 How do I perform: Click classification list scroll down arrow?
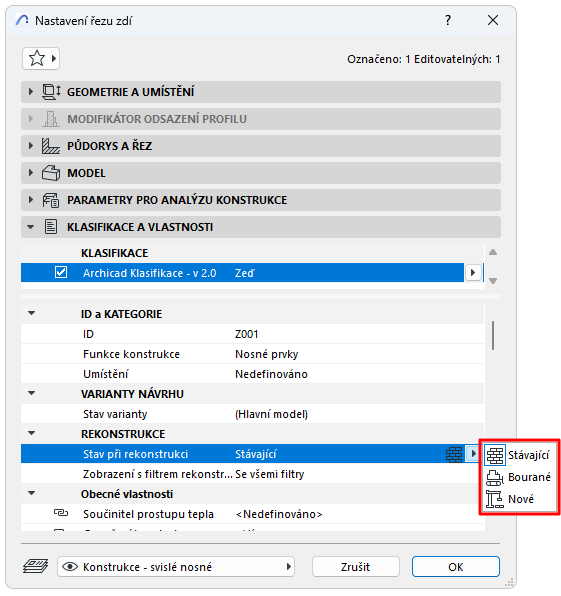(493, 281)
